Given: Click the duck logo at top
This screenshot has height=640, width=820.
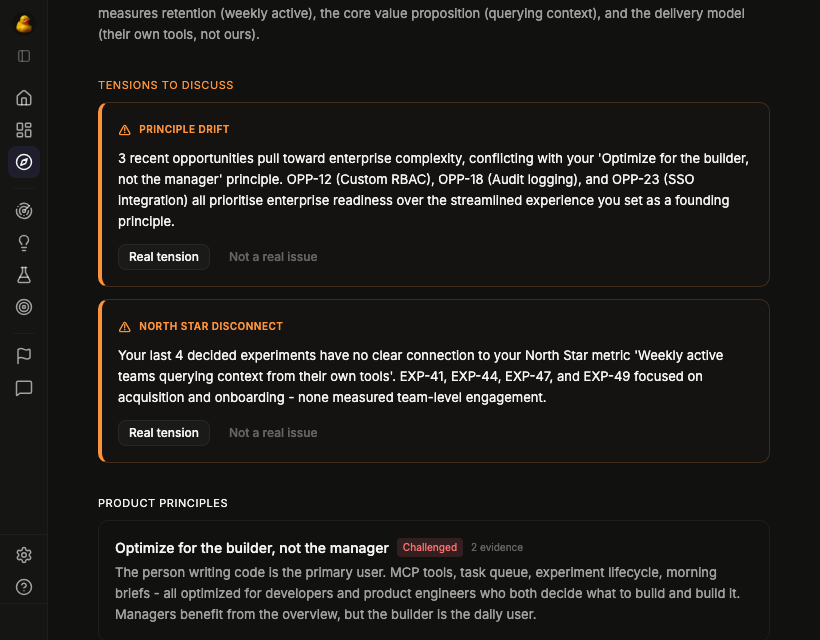Looking at the screenshot, I should click(23, 24).
